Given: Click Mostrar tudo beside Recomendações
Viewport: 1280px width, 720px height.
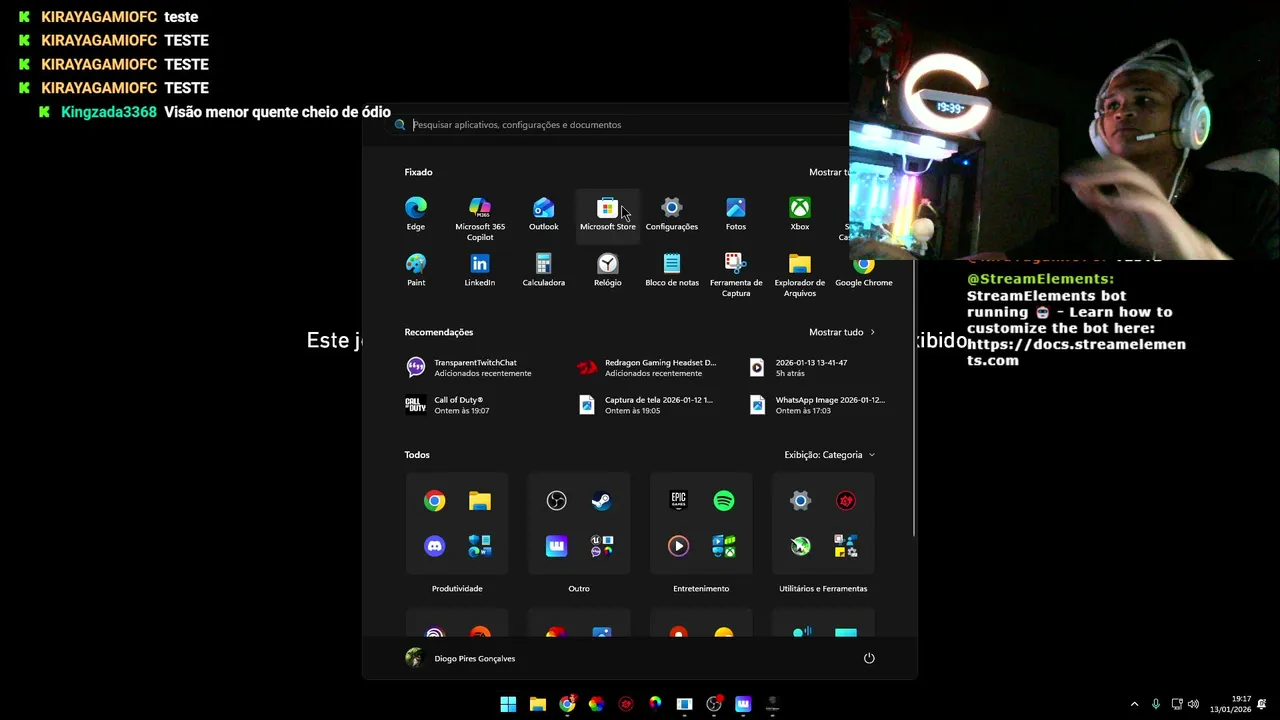Looking at the screenshot, I should coord(842,332).
